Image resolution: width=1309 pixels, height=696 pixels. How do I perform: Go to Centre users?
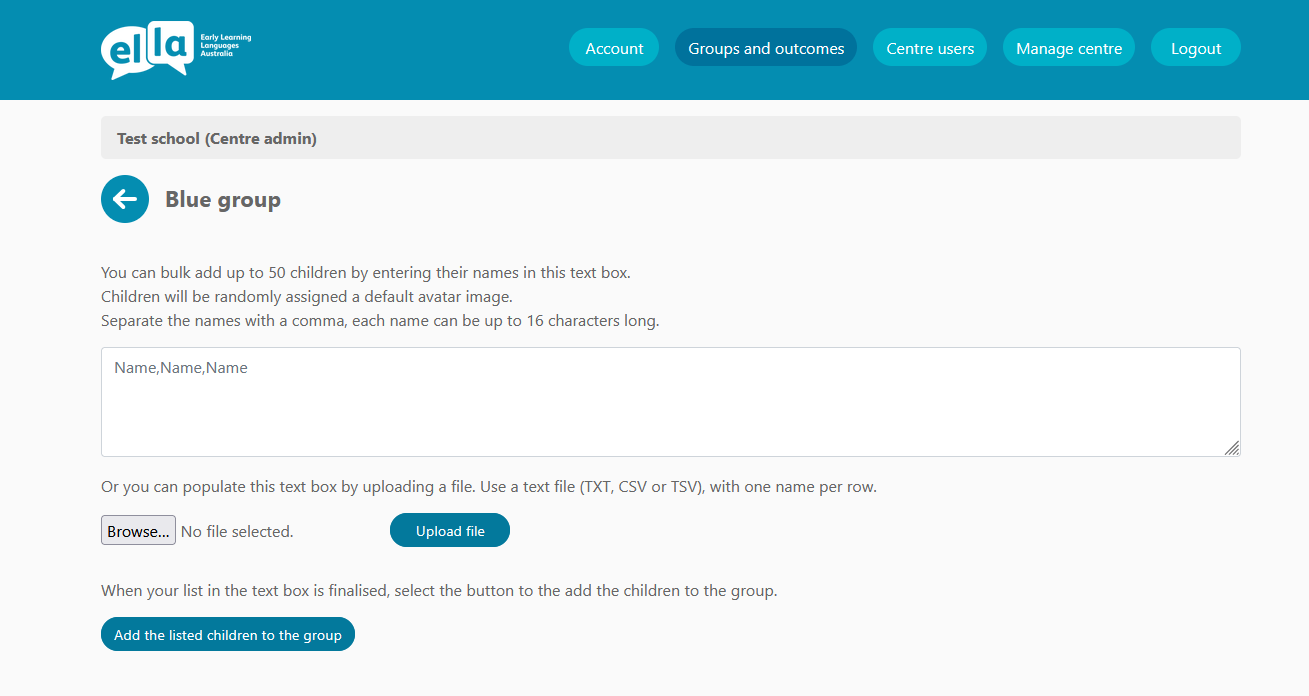coord(930,48)
